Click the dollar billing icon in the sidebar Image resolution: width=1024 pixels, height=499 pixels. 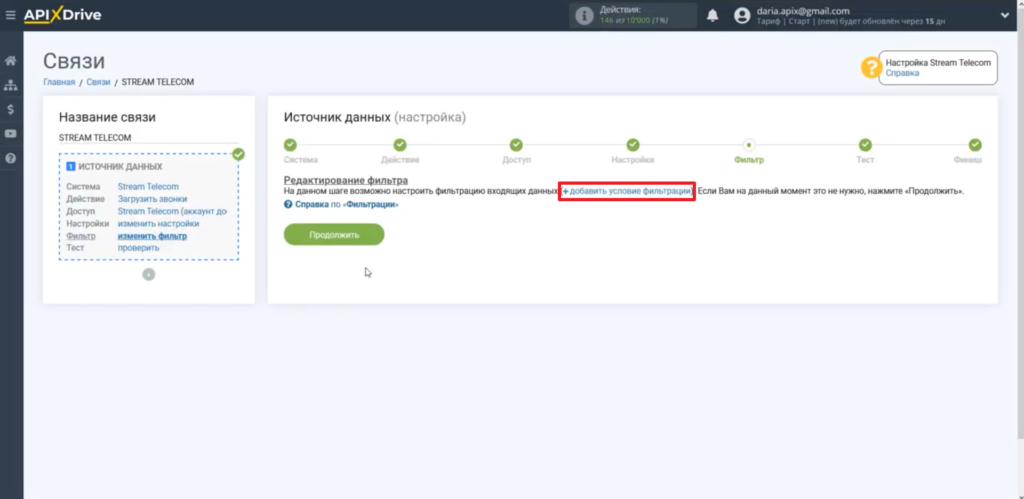point(11,109)
